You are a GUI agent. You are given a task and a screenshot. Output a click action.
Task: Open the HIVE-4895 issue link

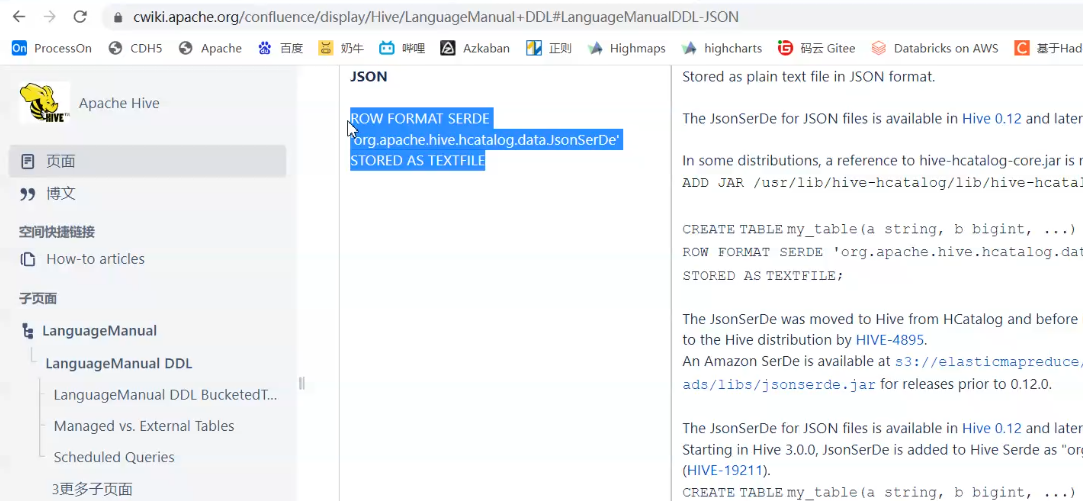point(891,339)
